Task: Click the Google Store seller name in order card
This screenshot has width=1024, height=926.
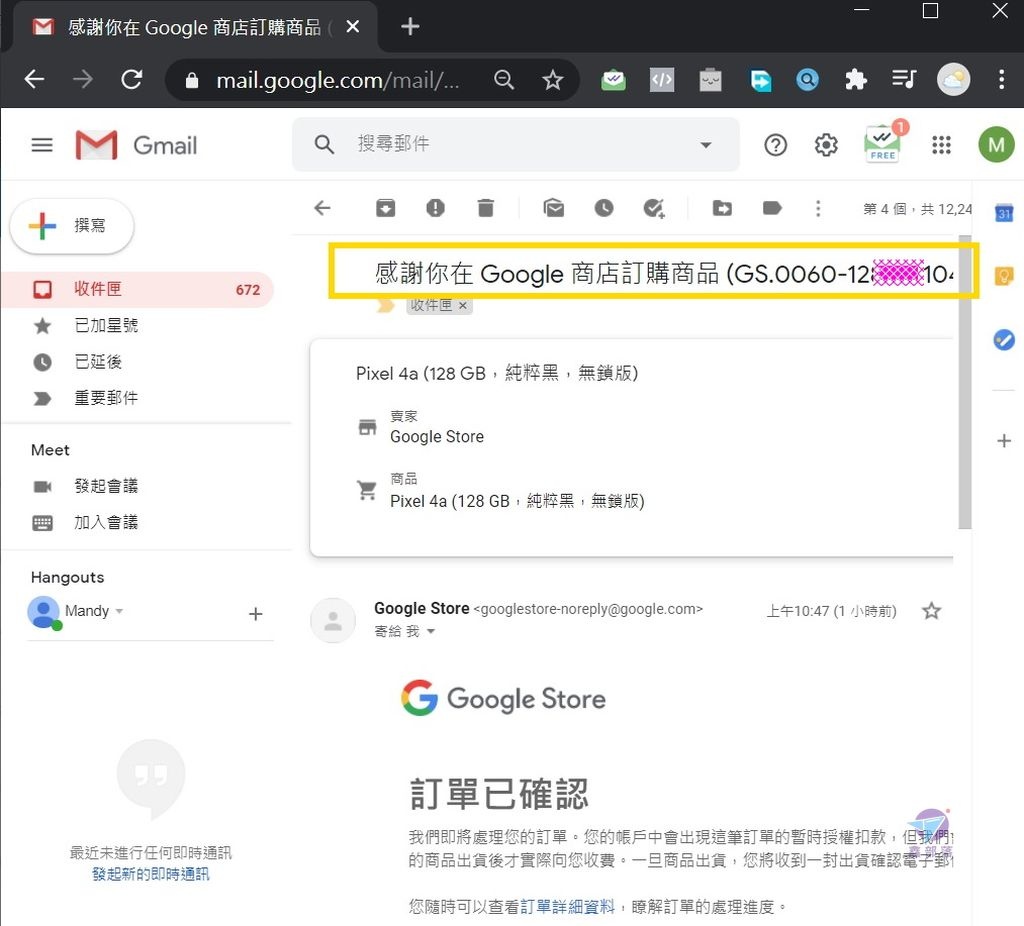Action: point(437,436)
